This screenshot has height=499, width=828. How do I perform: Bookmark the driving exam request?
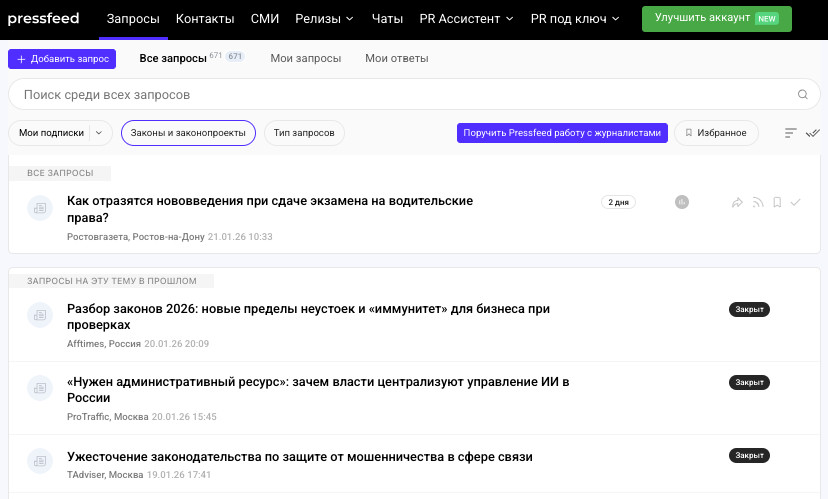777,203
